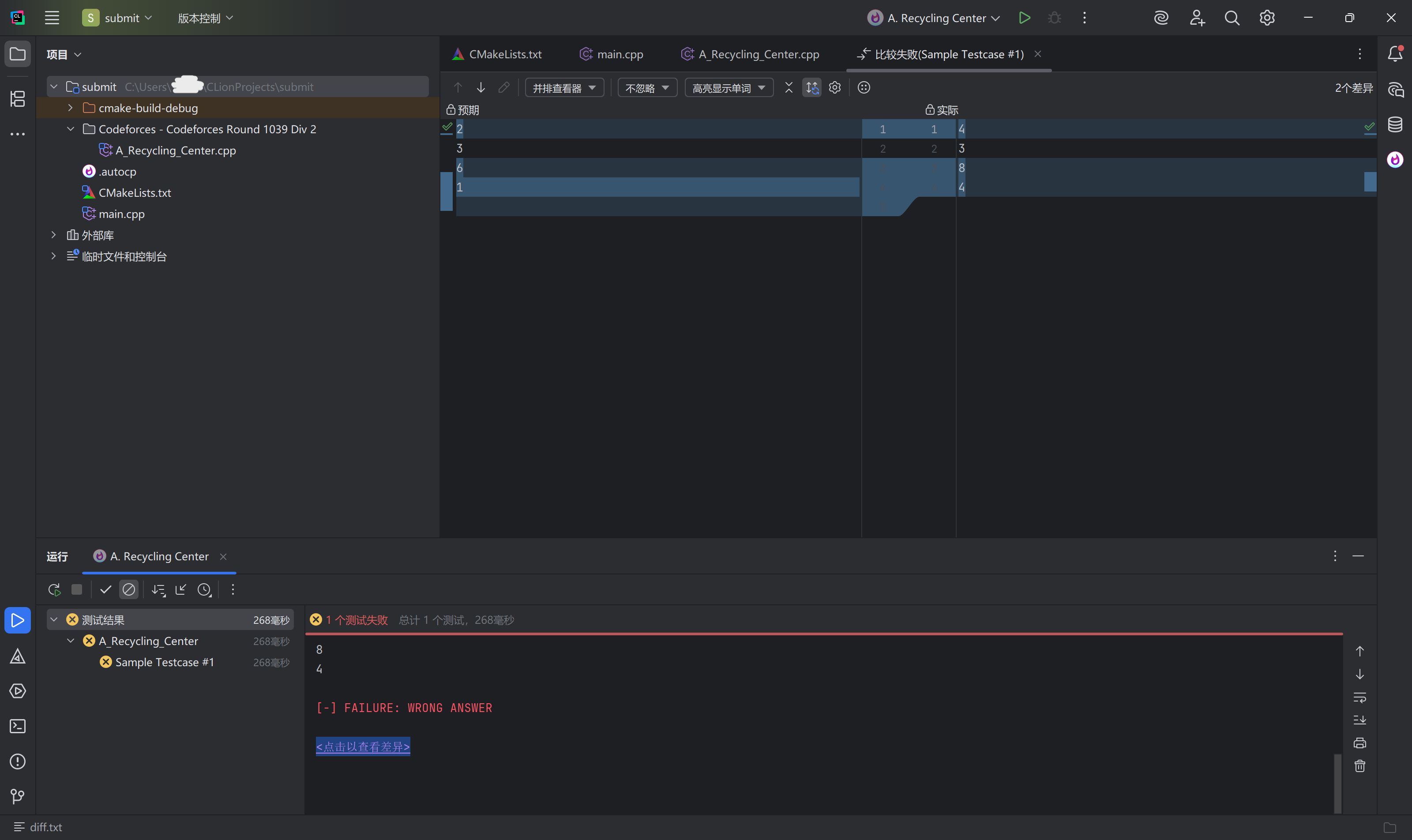Viewport: 1412px width, 840px height.
Task: Open the Problems tool window icon
Action: click(18, 761)
